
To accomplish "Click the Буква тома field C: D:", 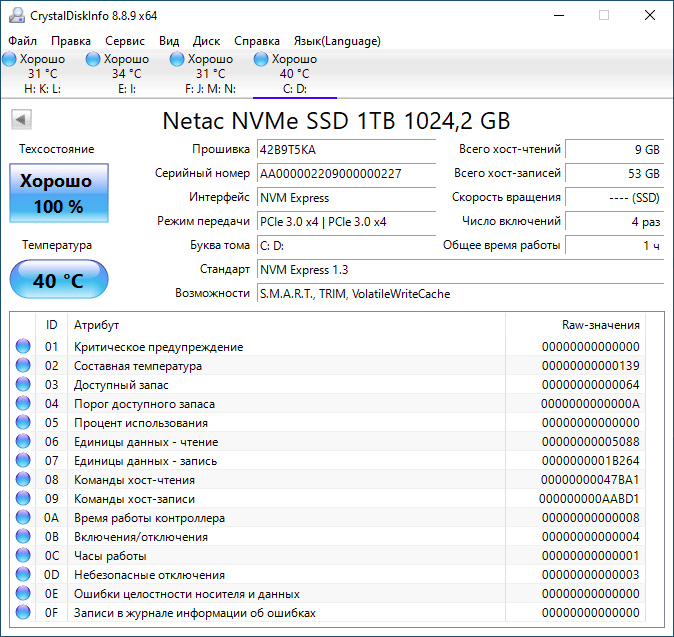I will tap(346, 246).
